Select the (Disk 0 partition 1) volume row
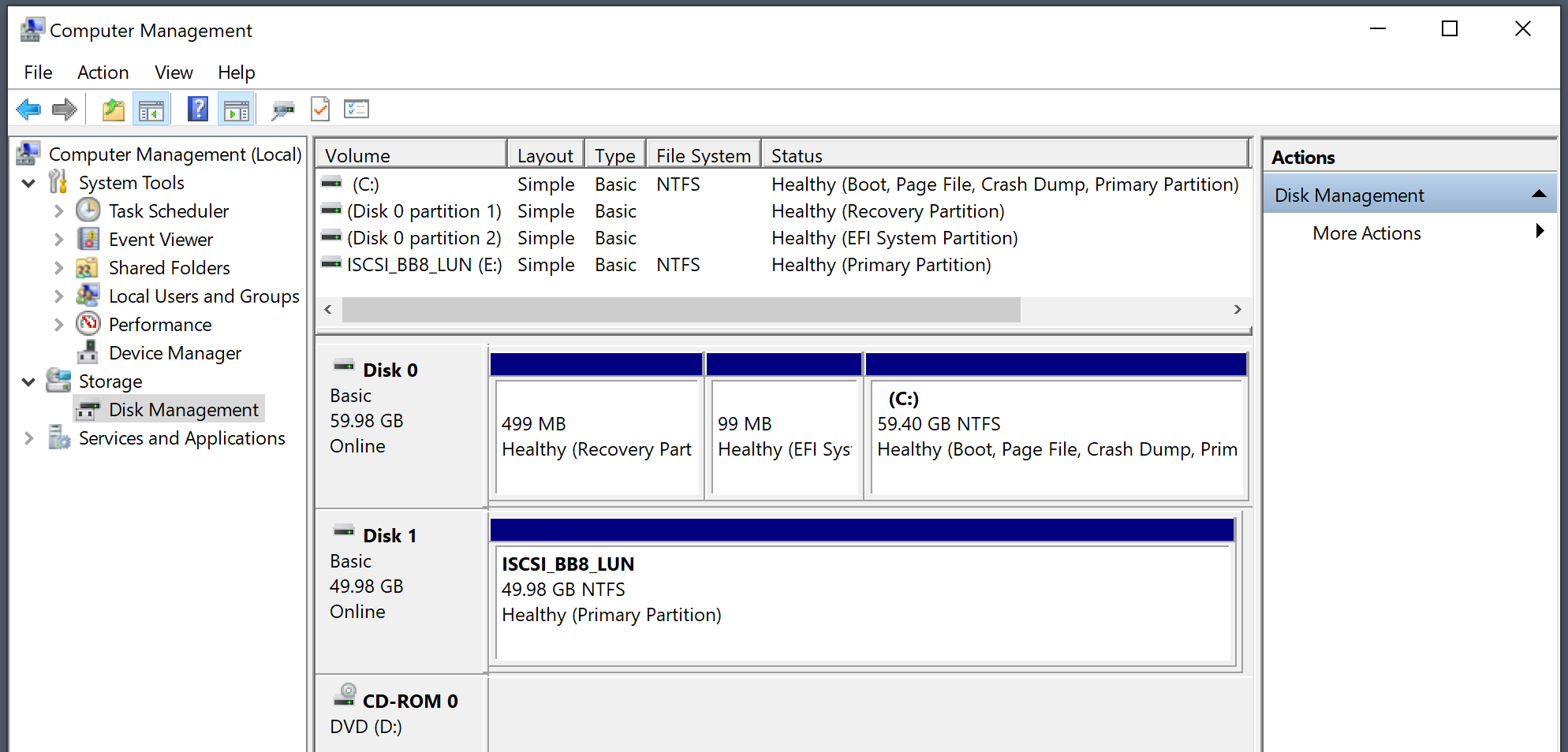This screenshot has width=1568, height=752. 783,211
